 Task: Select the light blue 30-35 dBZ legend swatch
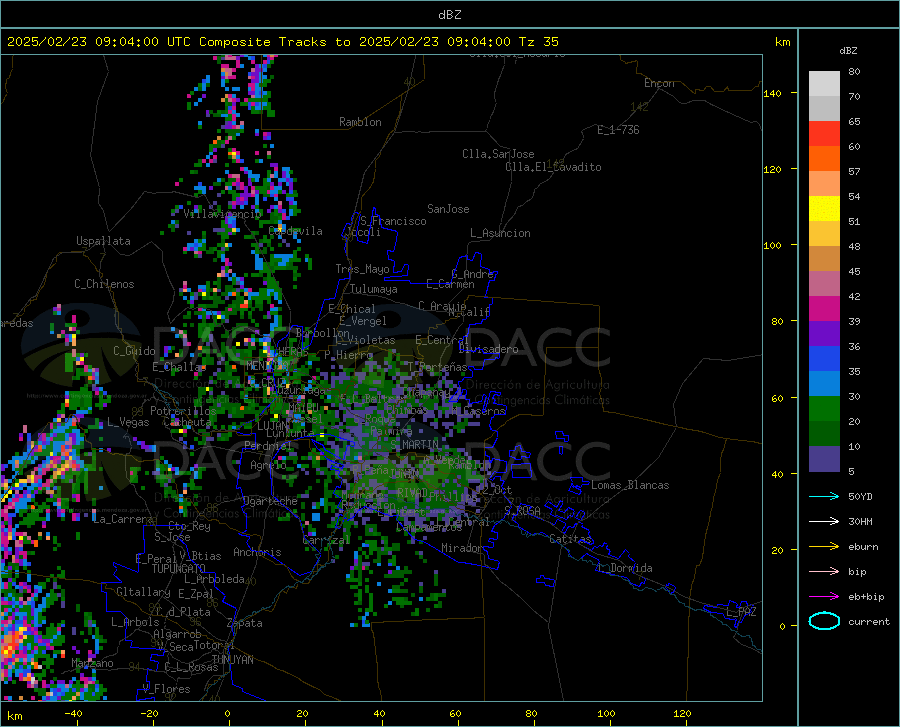[824, 384]
